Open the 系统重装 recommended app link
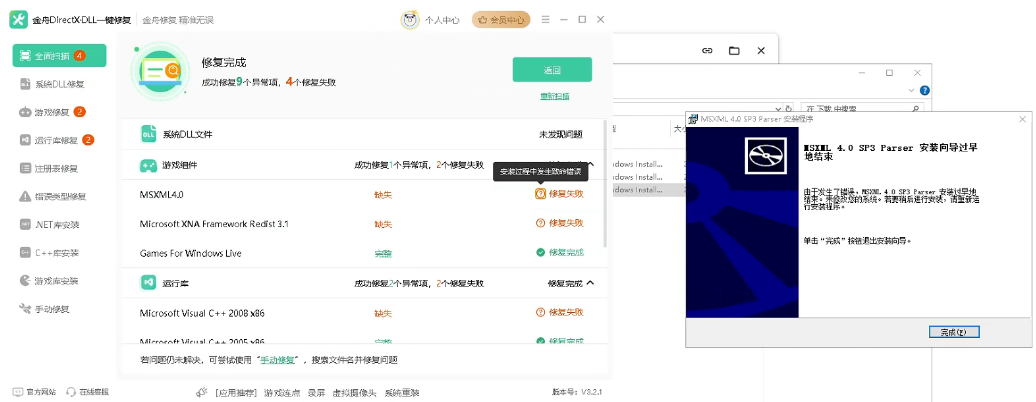The image size is (1036, 402). point(402,393)
